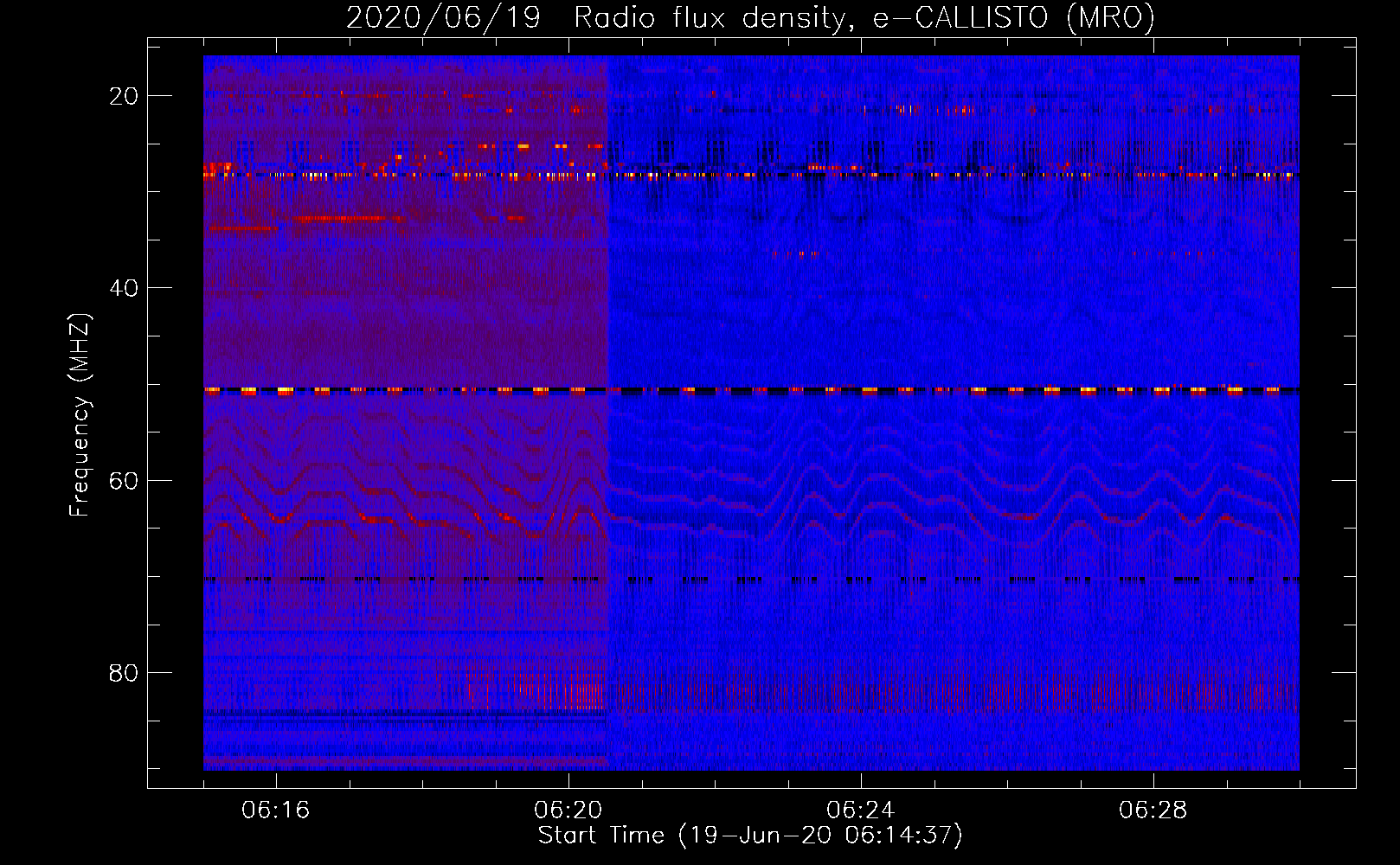Select the 06:28 time tick label
This screenshot has height=865, width=1400.
(1153, 811)
